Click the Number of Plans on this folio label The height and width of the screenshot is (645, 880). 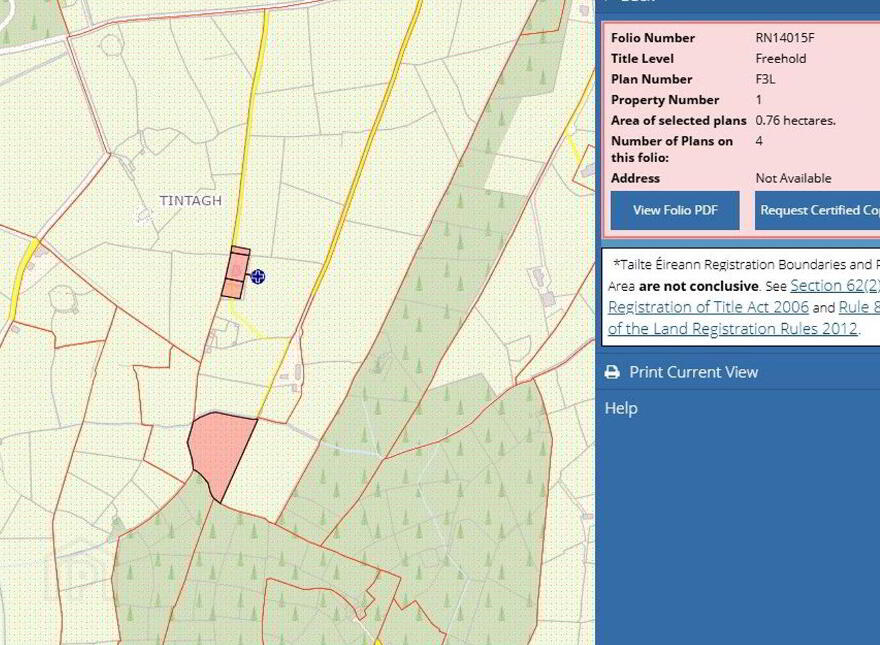(x=672, y=149)
